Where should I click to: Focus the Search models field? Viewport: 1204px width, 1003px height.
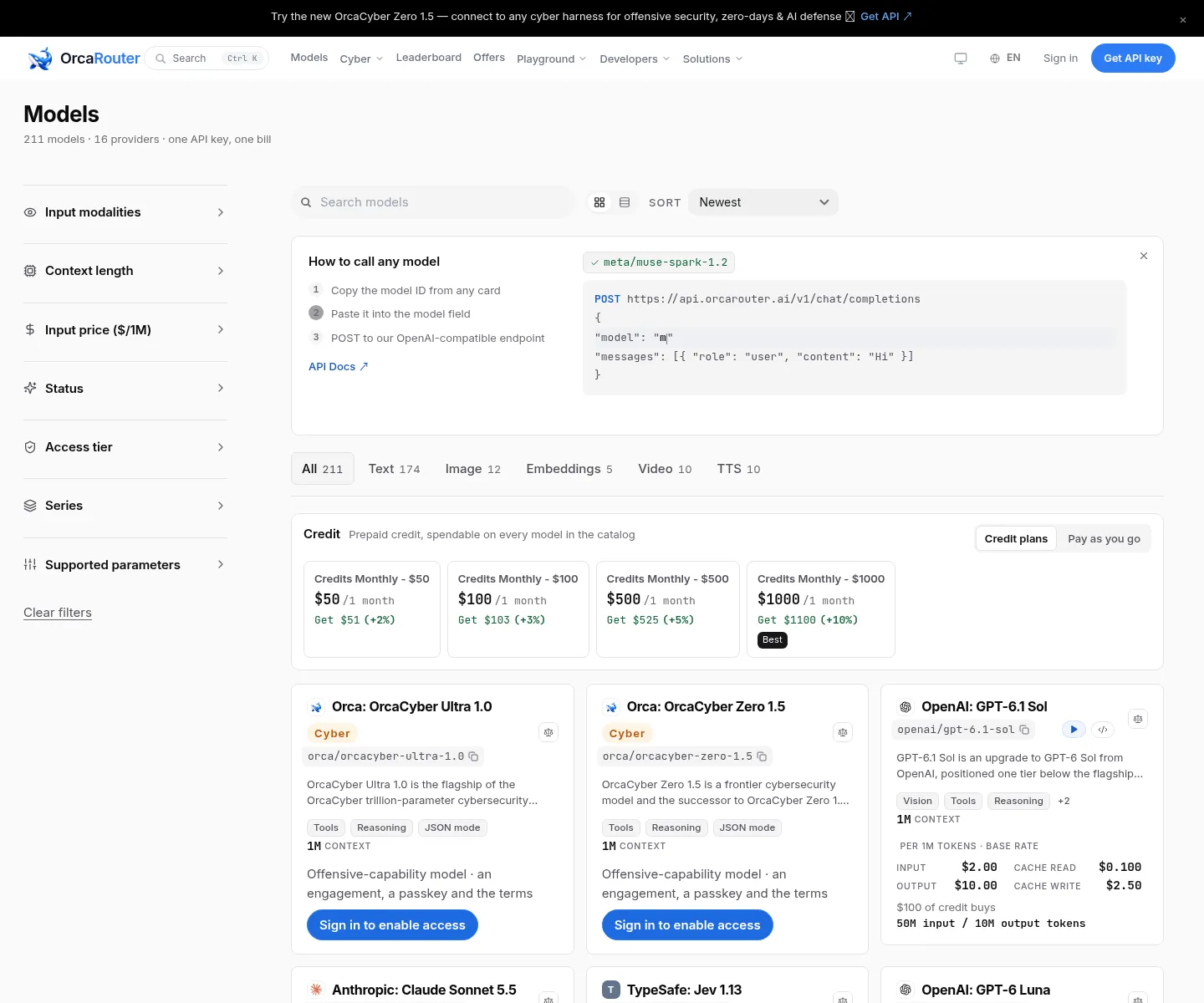[x=434, y=202]
